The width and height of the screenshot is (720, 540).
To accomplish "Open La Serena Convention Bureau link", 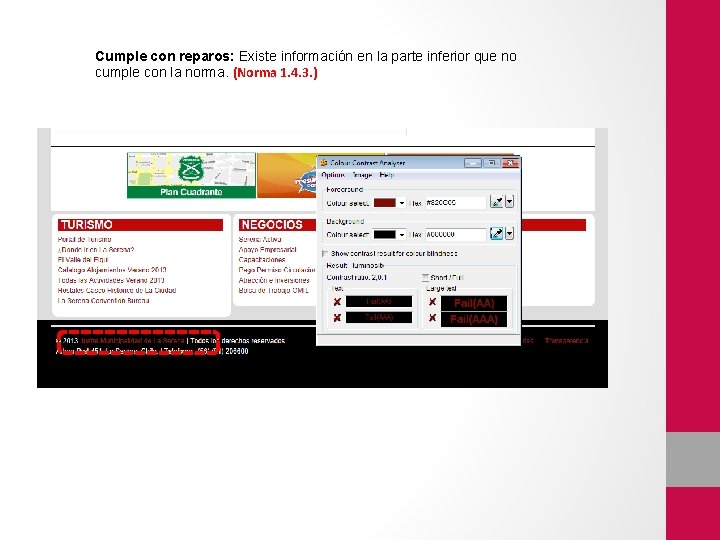I will 103,301.
